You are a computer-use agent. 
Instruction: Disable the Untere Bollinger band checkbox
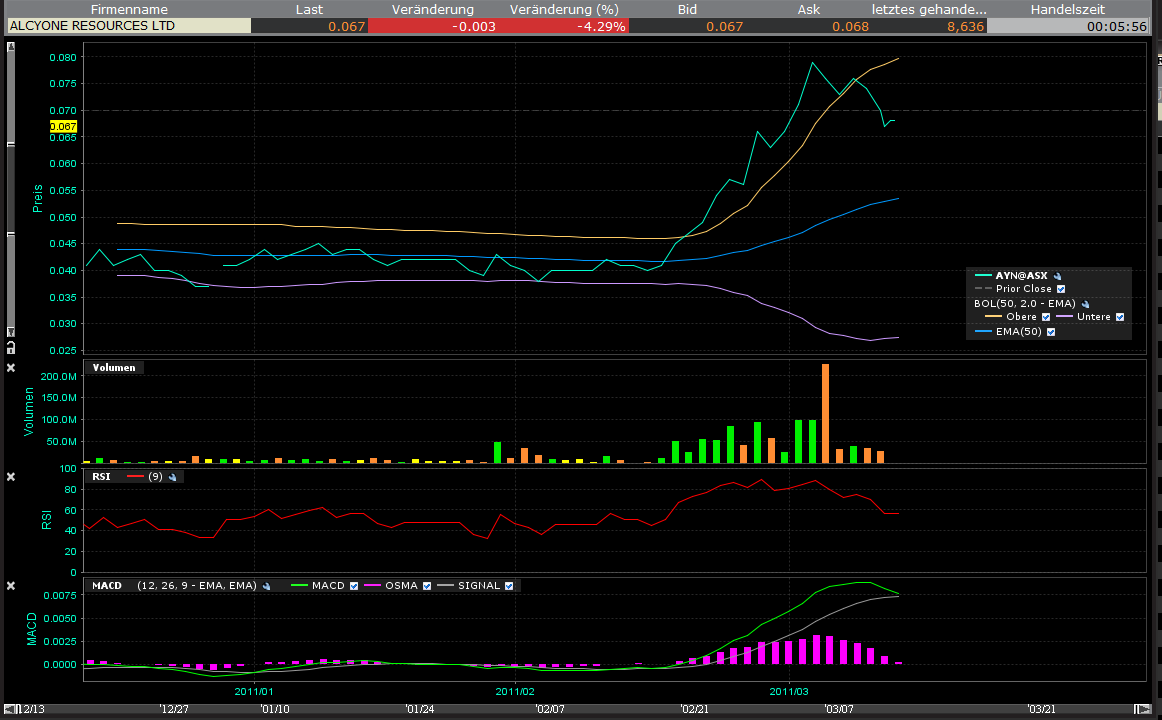click(1120, 317)
